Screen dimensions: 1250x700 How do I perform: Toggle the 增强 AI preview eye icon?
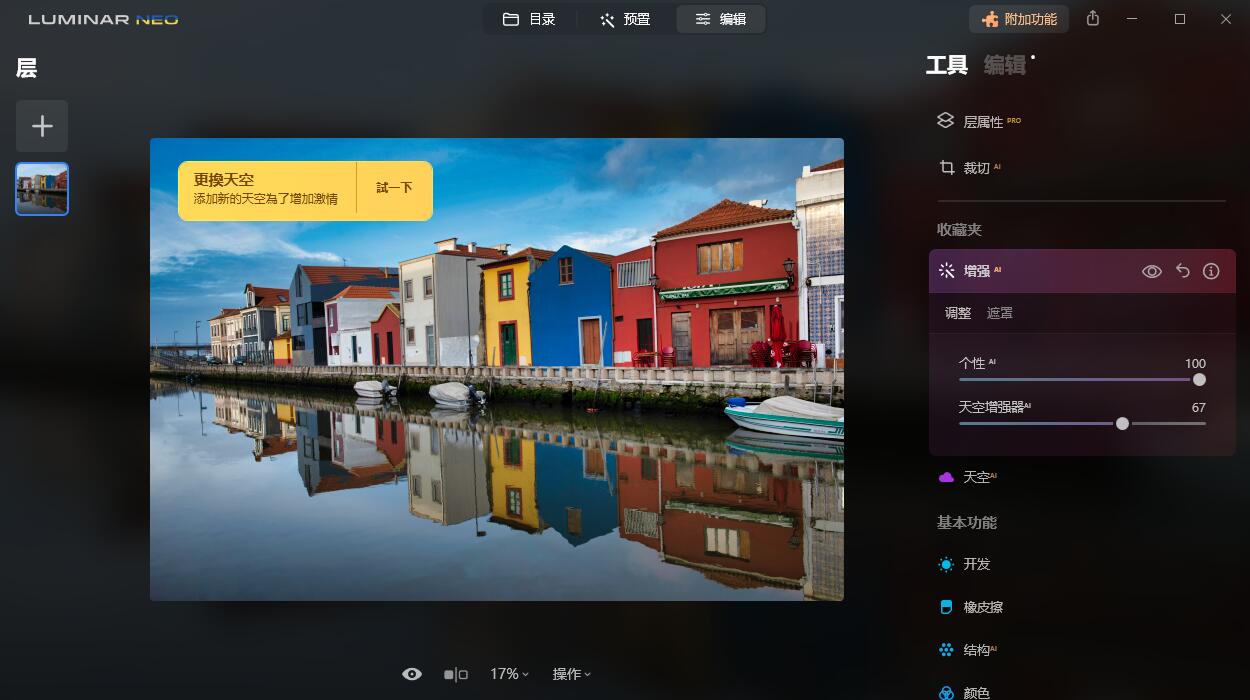coord(1152,270)
